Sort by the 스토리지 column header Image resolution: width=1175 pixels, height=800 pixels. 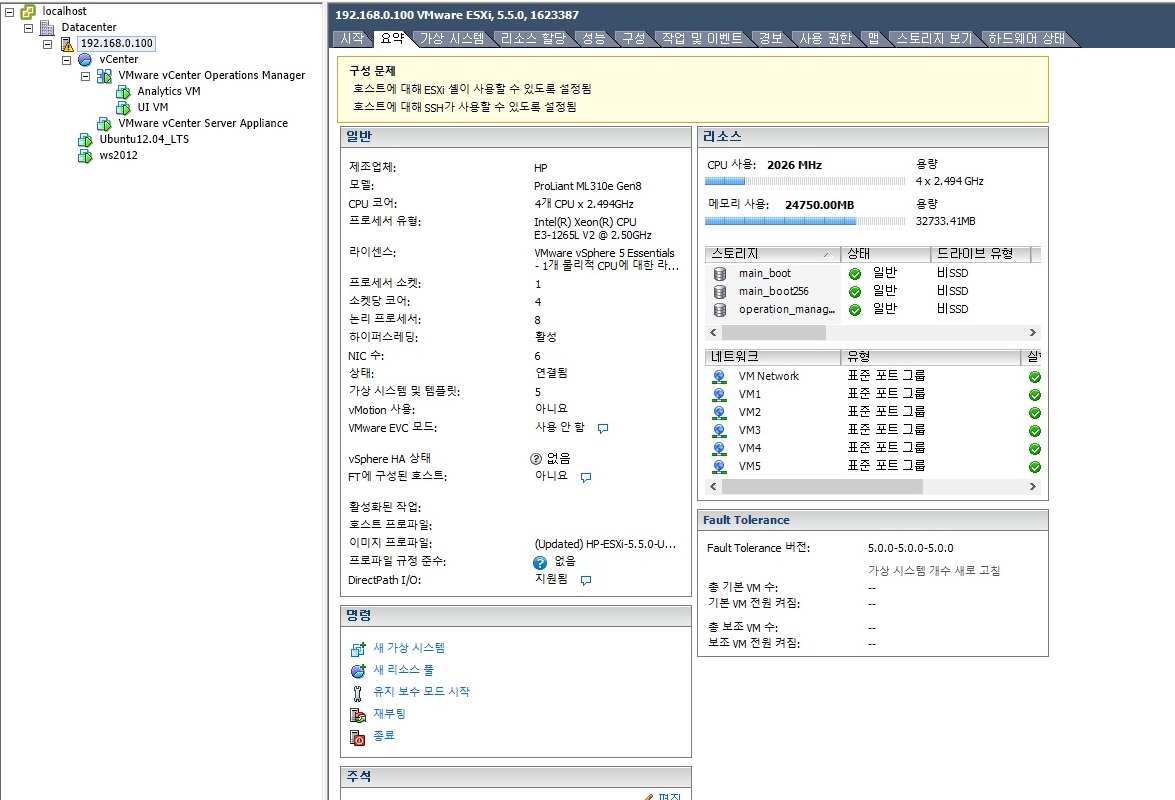tap(772, 254)
